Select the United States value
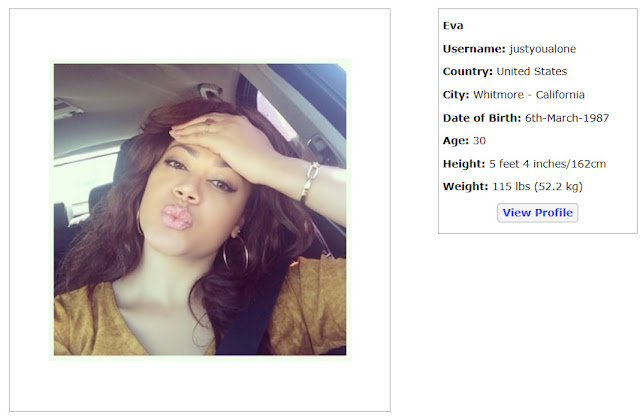 532,71
